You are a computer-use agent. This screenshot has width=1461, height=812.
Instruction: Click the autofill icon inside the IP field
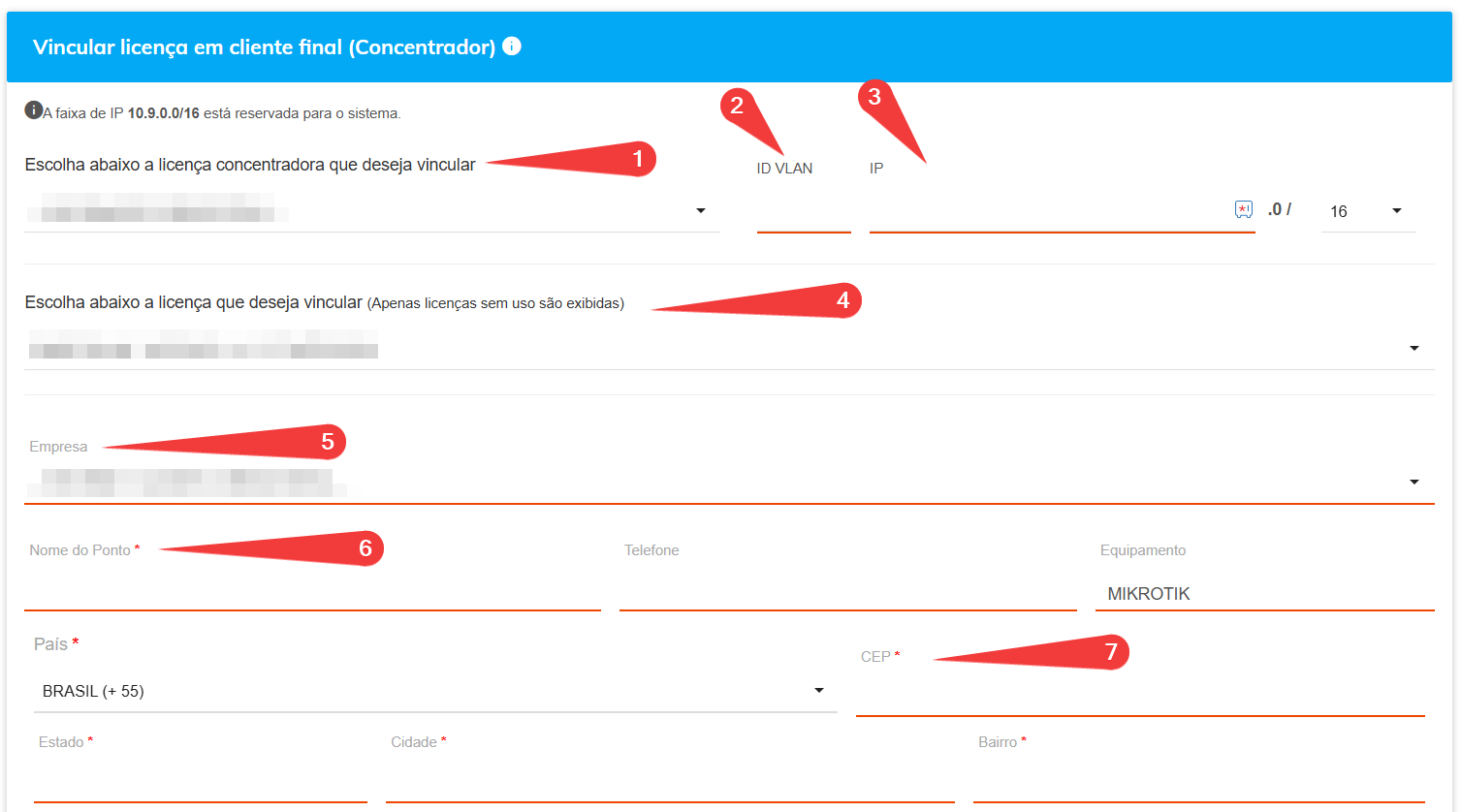1243,209
